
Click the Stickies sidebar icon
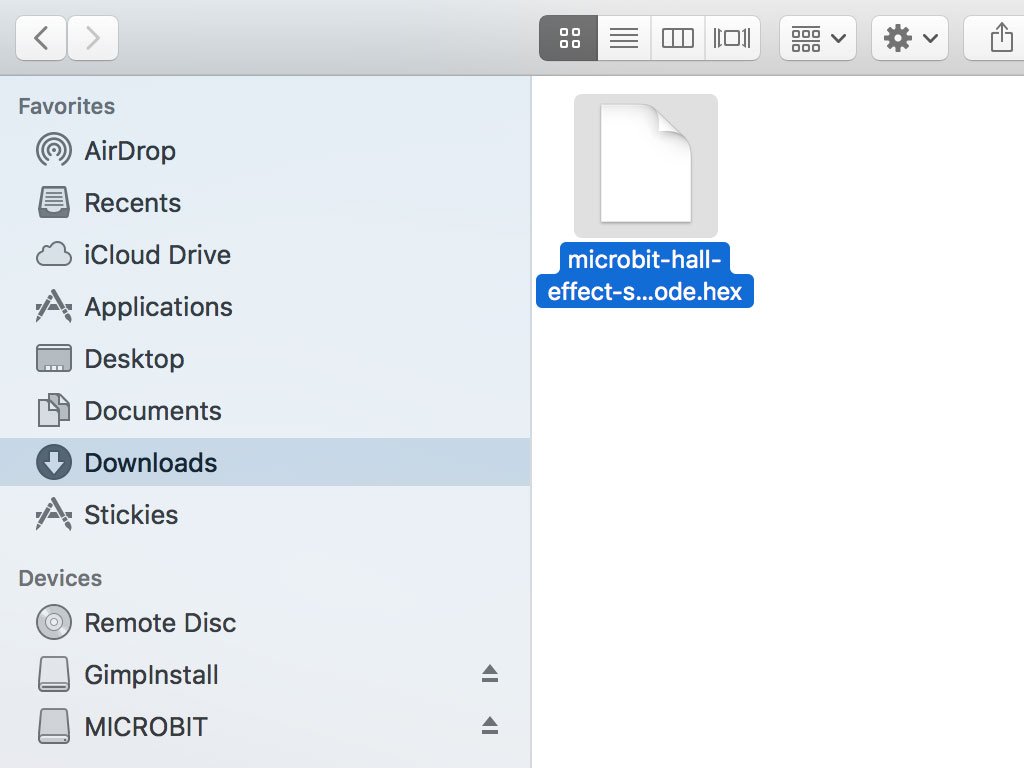click(x=54, y=515)
